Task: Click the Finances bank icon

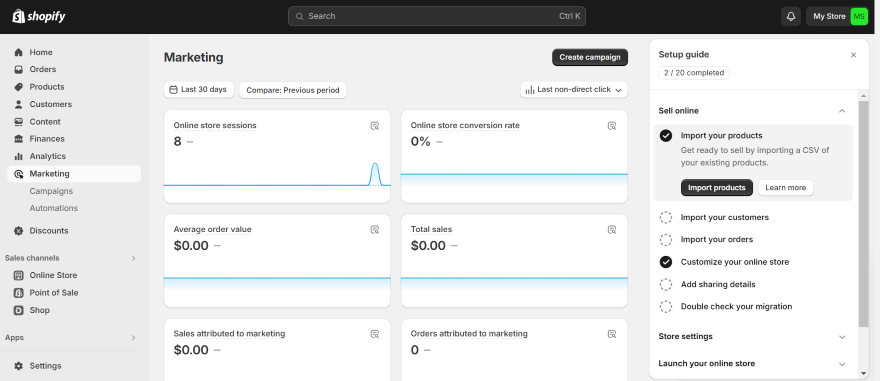Action: pos(19,139)
